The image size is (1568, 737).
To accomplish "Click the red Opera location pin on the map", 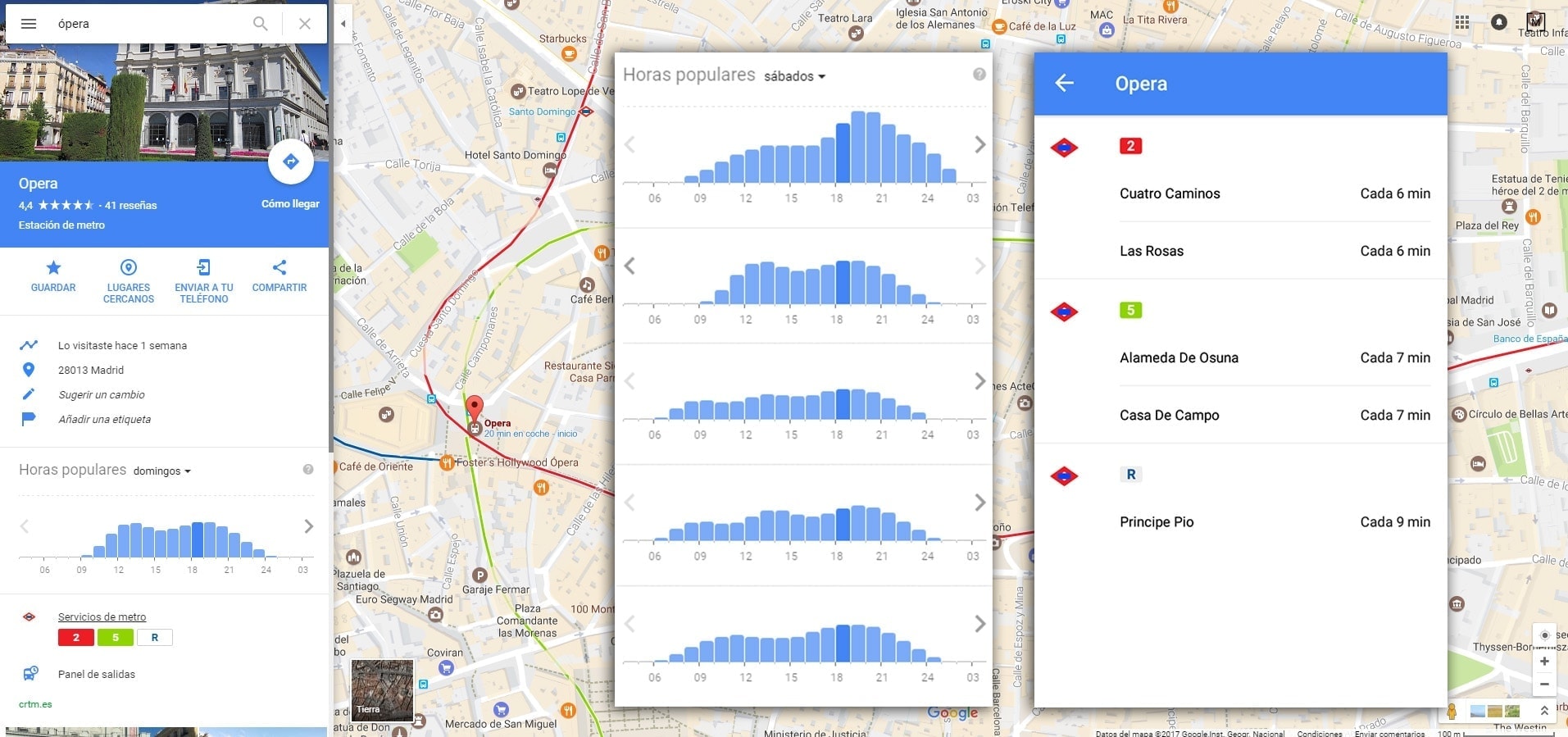I will (474, 407).
